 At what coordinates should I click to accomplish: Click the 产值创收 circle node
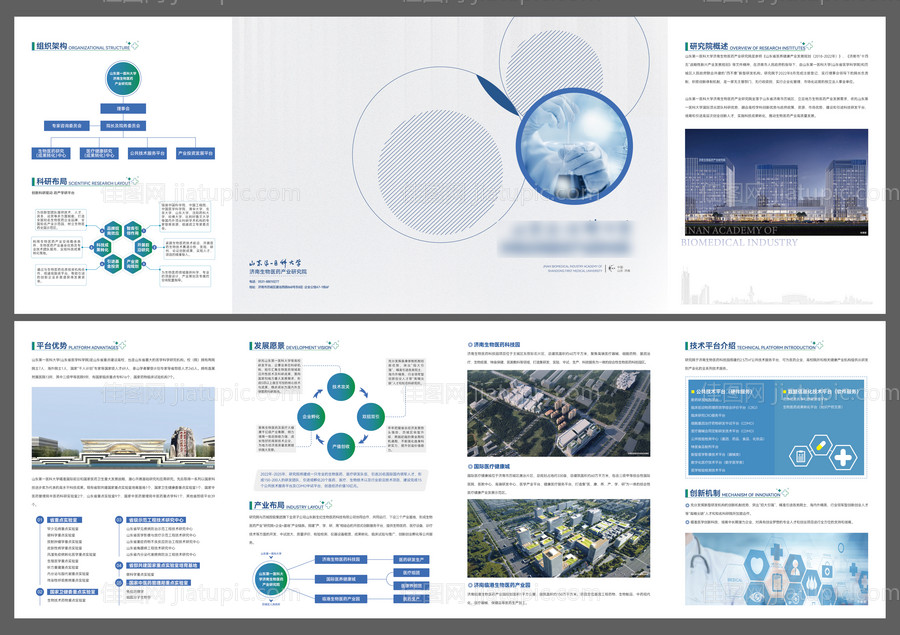tap(340, 445)
